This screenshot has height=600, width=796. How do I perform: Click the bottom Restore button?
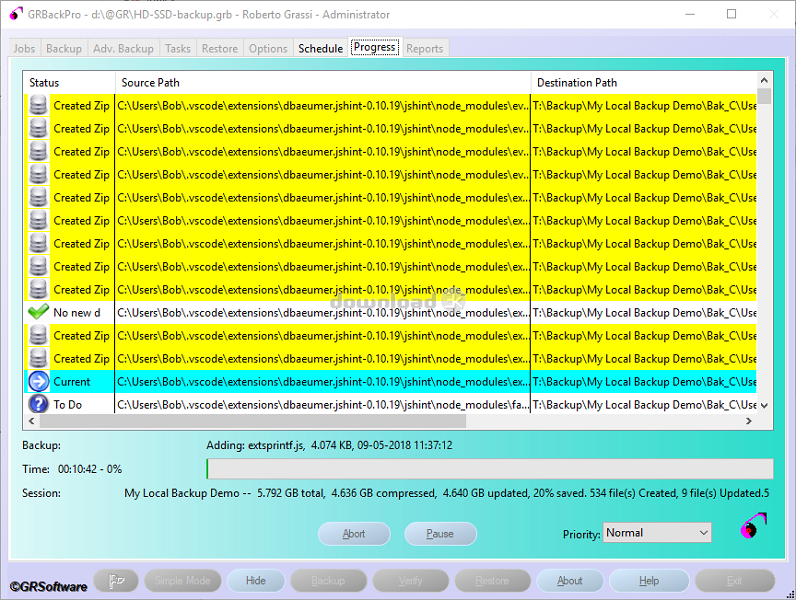coord(492,580)
